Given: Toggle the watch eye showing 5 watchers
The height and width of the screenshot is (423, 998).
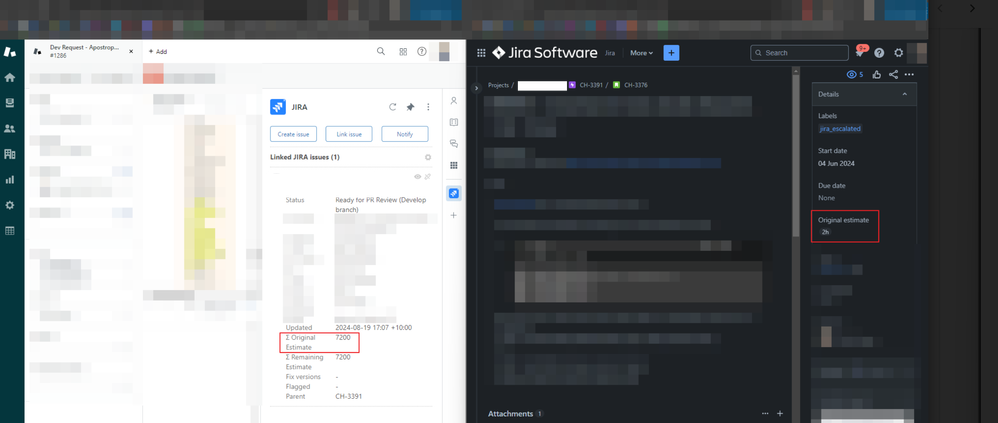Looking at the screenshot, I should click(855, 75).
